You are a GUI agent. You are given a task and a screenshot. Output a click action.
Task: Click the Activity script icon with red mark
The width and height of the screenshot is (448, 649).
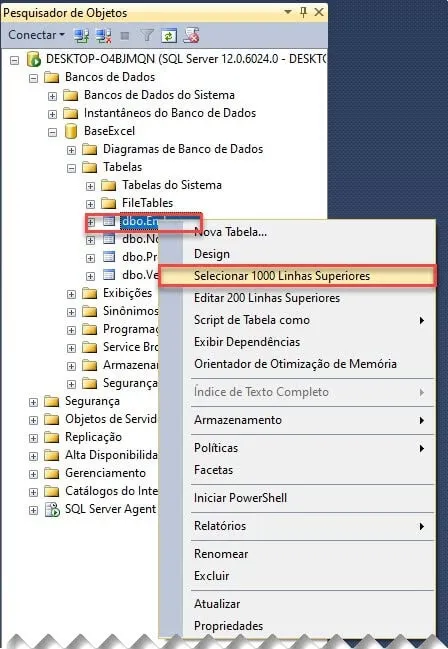pos(191,36)
